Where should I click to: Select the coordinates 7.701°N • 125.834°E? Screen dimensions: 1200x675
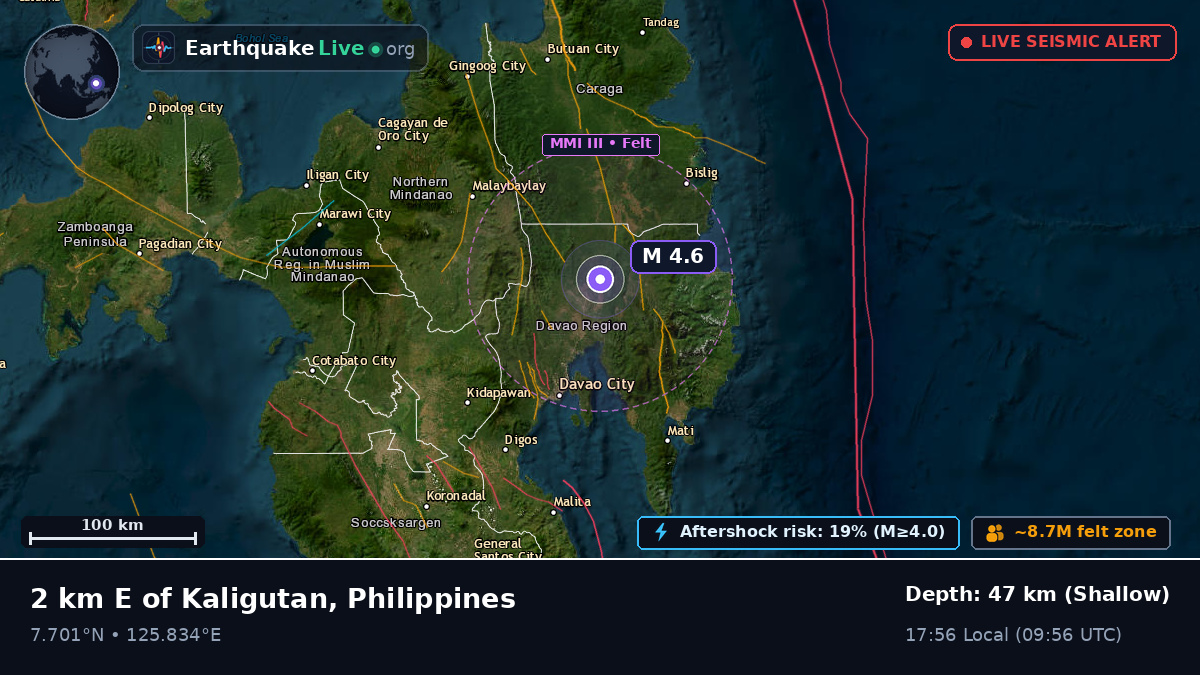[x=126, y=635]
